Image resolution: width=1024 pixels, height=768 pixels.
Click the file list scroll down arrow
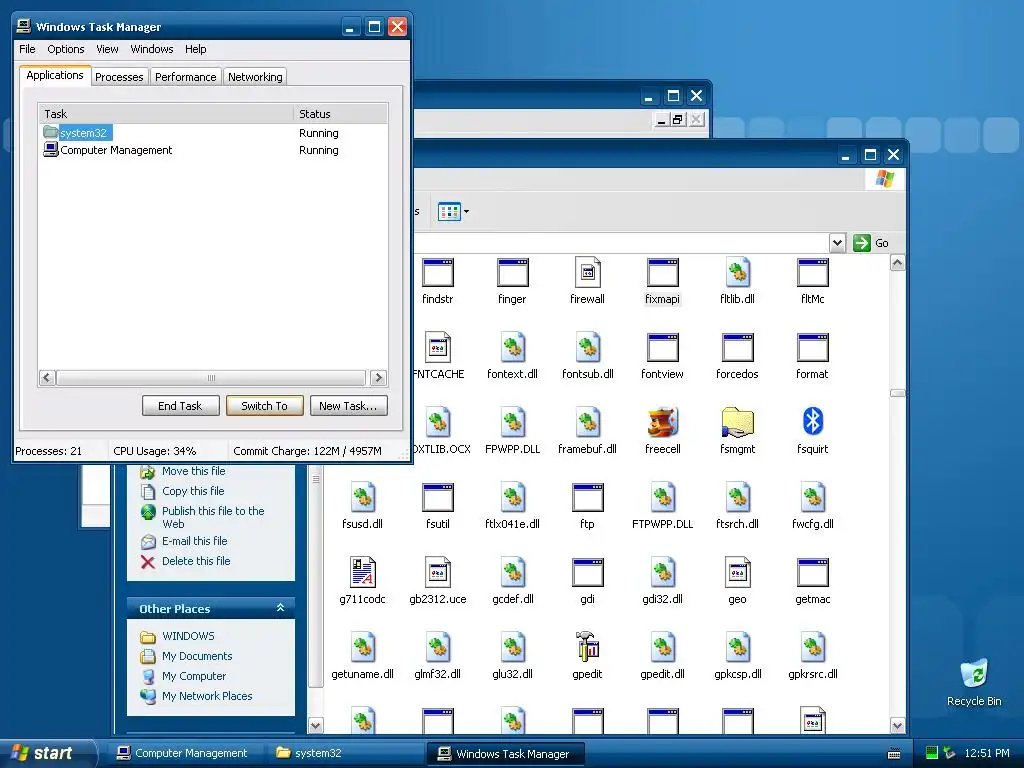point(897,726)
